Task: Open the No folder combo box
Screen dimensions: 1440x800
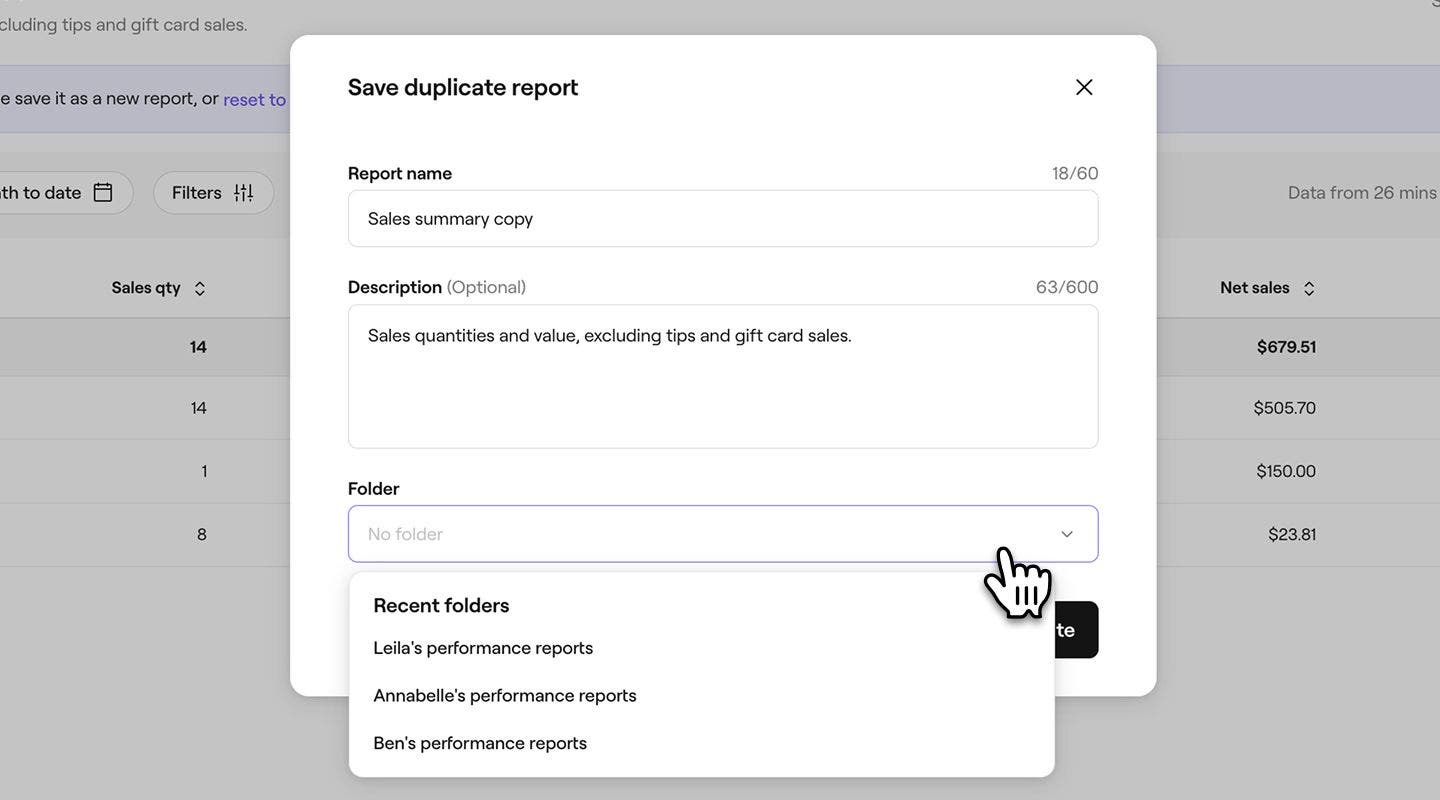Action: coord(723,534)
